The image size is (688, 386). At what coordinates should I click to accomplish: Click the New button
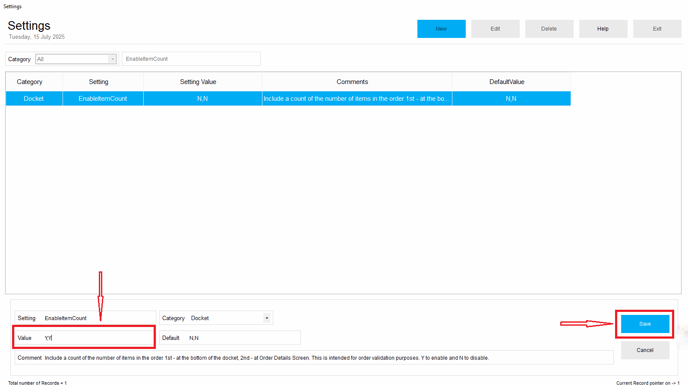coord(441,29)
